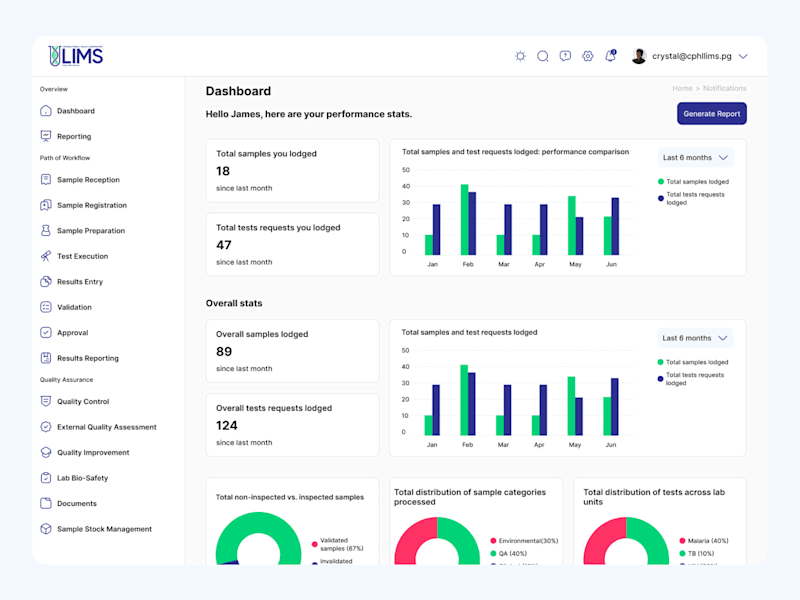Image resolution: width=800 pixels, height=600 pixels.
Task: Click the Total samples you lodged card
Action: 292,170
